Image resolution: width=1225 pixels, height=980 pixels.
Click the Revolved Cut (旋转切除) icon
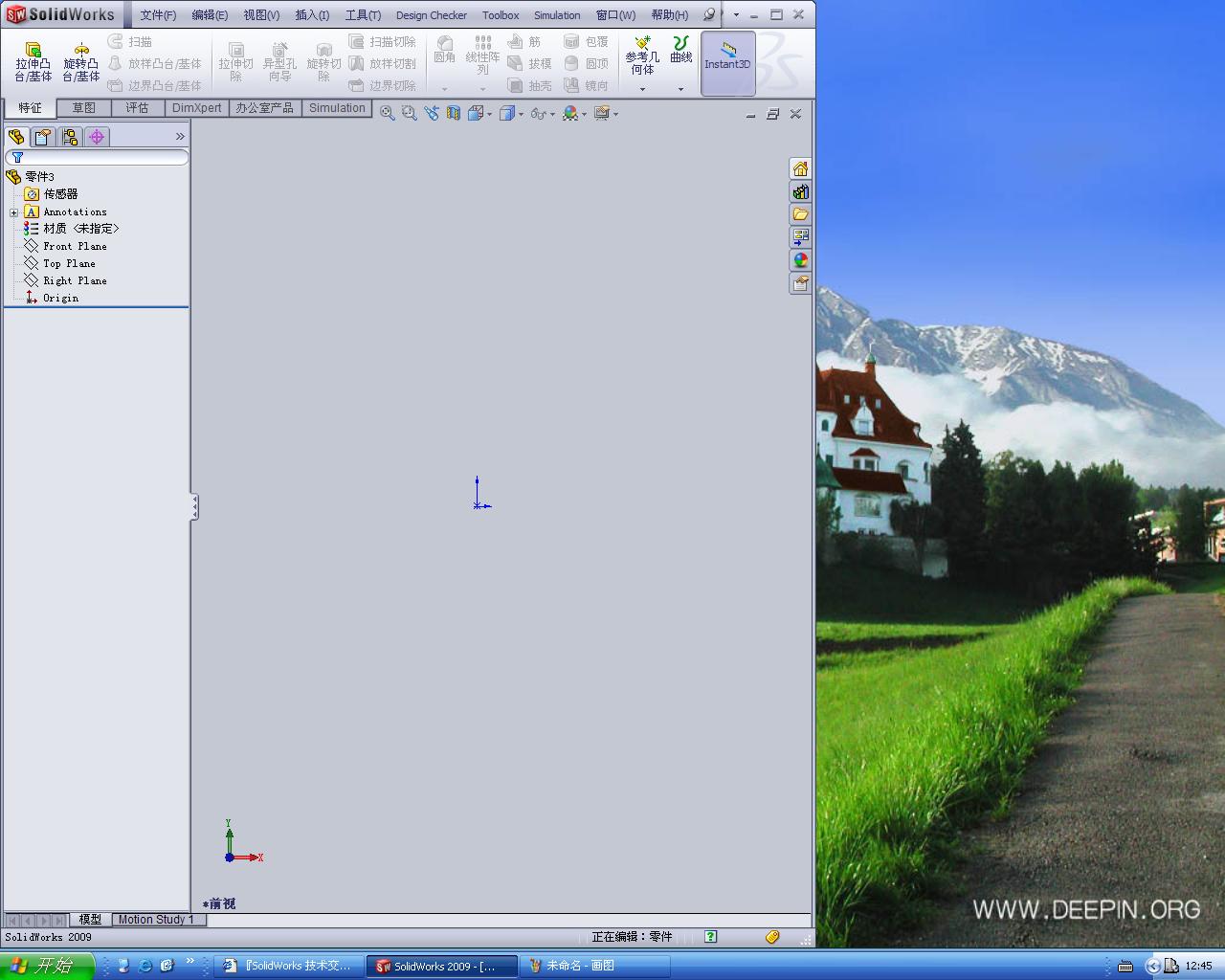(x=323, y=62)
